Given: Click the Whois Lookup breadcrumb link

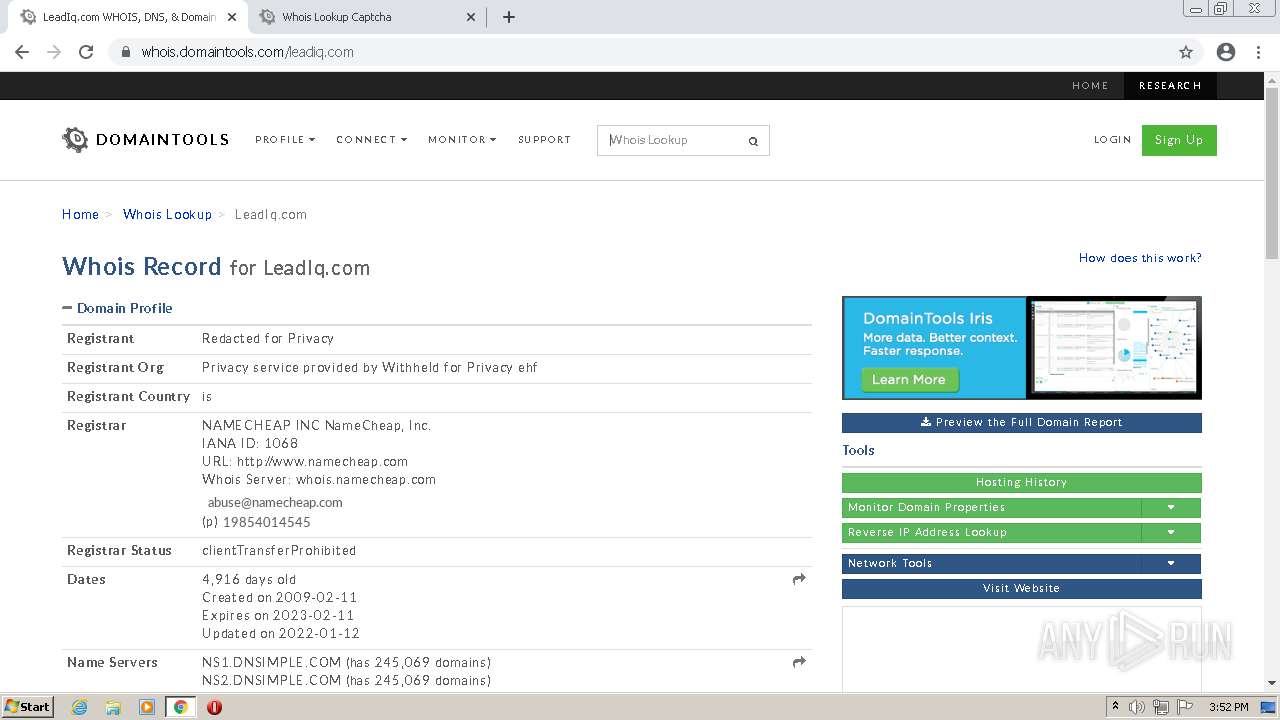Looking at the screenshot, I should point(167,214).
